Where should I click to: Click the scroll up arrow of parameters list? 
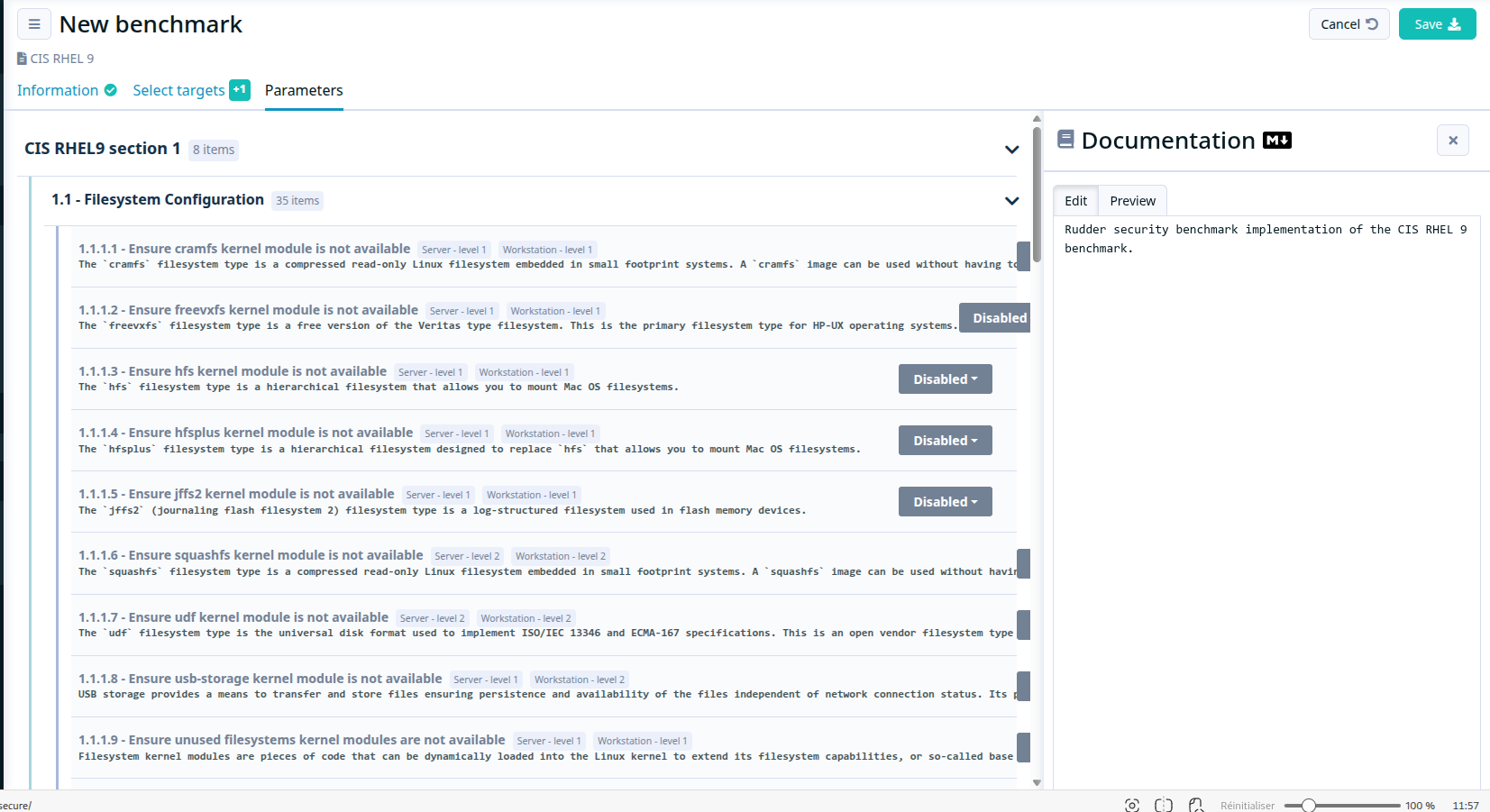(1037, 118)
